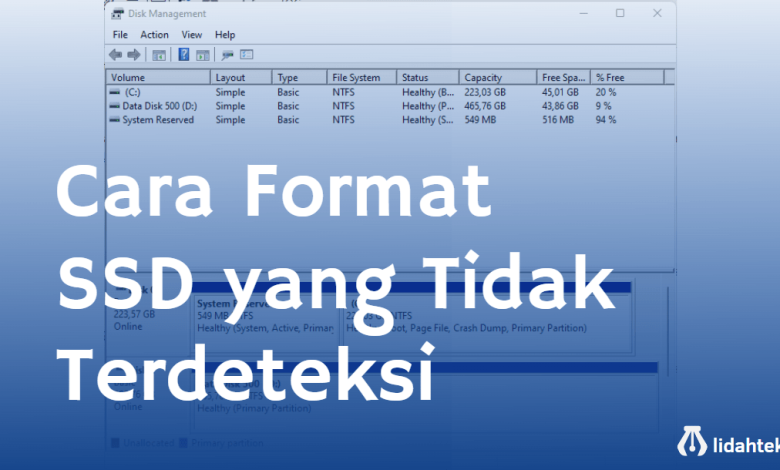Click the 43,86 GB free space cell
The image size is (780, 470).
560,106
